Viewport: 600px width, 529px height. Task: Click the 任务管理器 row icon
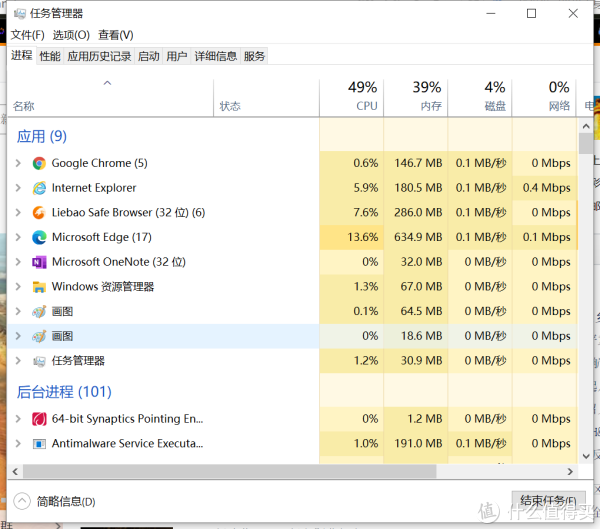pos(39,361)
